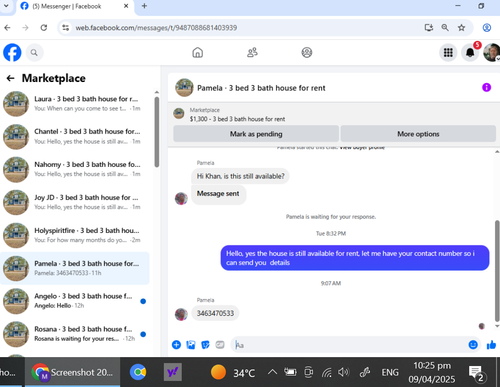Click the blue 'Hello, yes the house' reply bubble

(355, 258)
